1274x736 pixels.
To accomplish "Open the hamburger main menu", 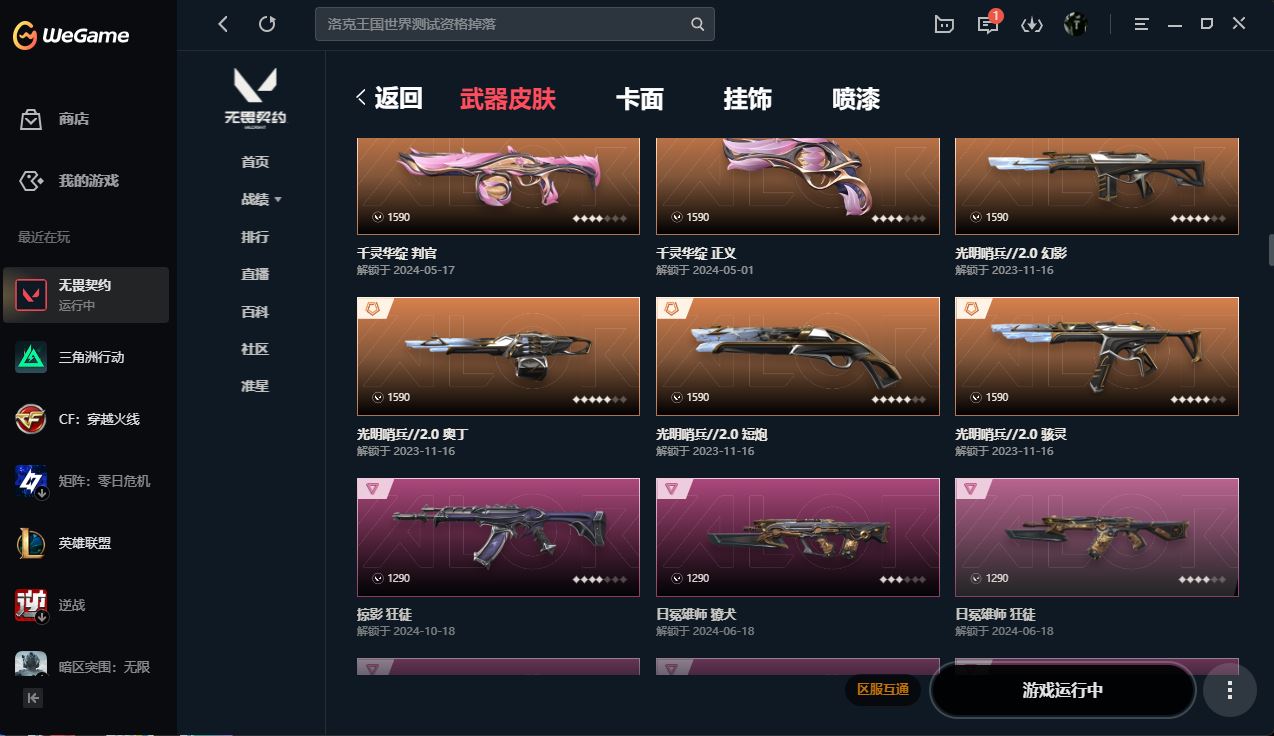I will [x=1141, y=24].
